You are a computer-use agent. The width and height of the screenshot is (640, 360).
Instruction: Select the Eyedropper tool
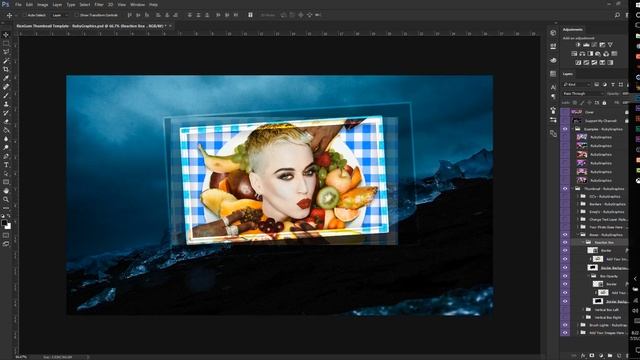tap(6, 78)
